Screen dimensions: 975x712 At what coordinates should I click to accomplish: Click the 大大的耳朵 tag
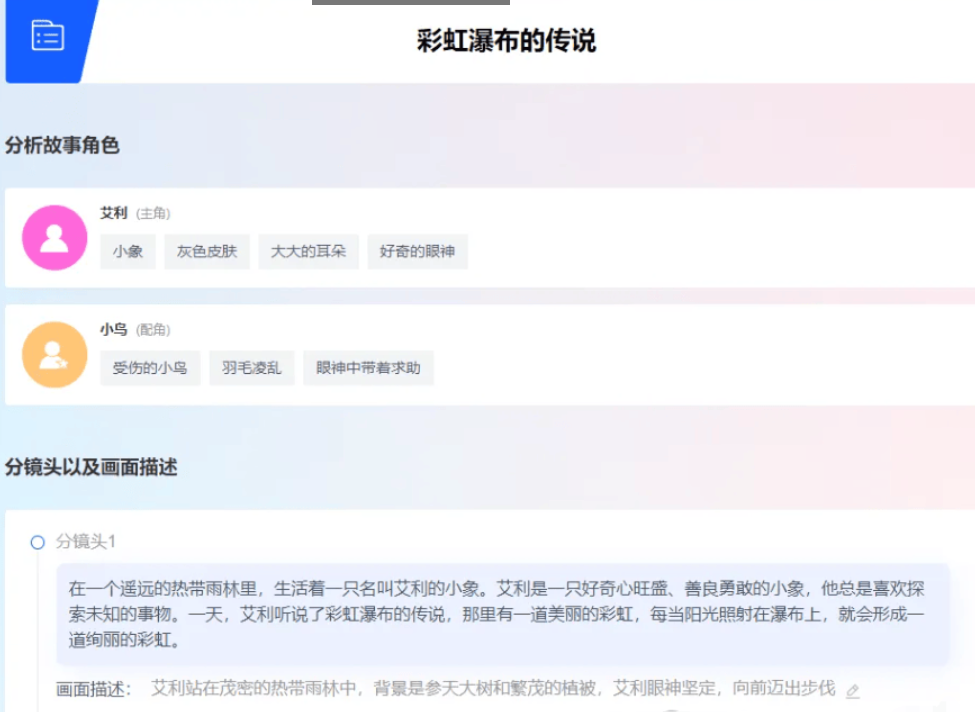(308, 252)
